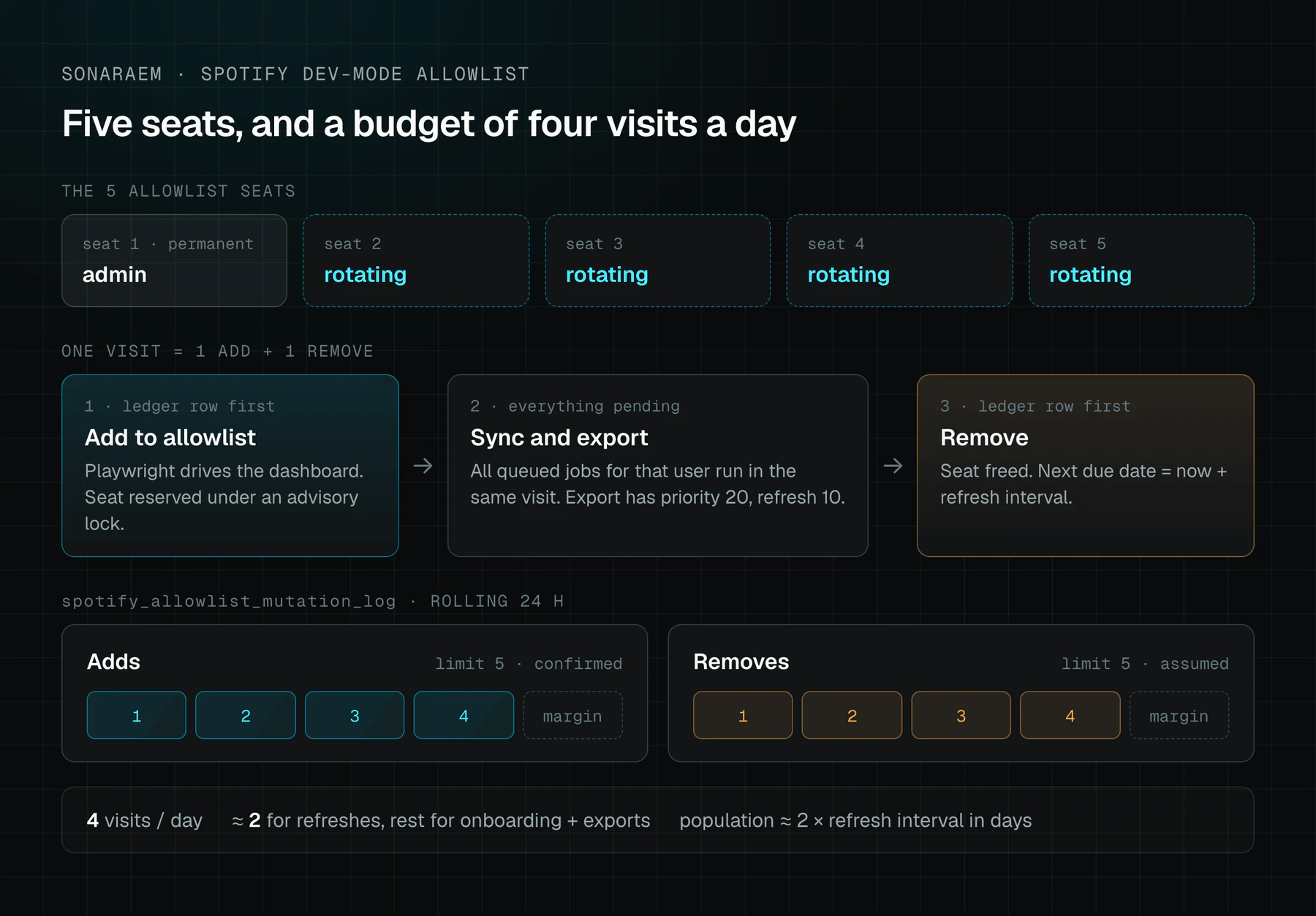This screenshot has width=1316, height=916.
Task: Select the seat 1 permanent admin card
Action: (174, 260)
